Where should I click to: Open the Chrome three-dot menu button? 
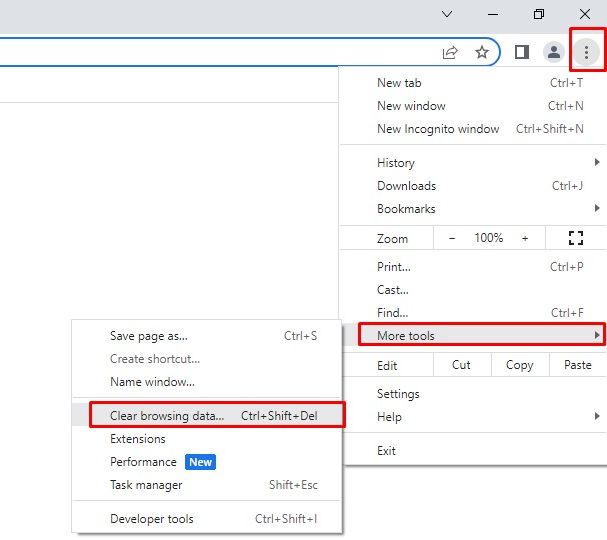pyautogui.click(x=586, y=51)
